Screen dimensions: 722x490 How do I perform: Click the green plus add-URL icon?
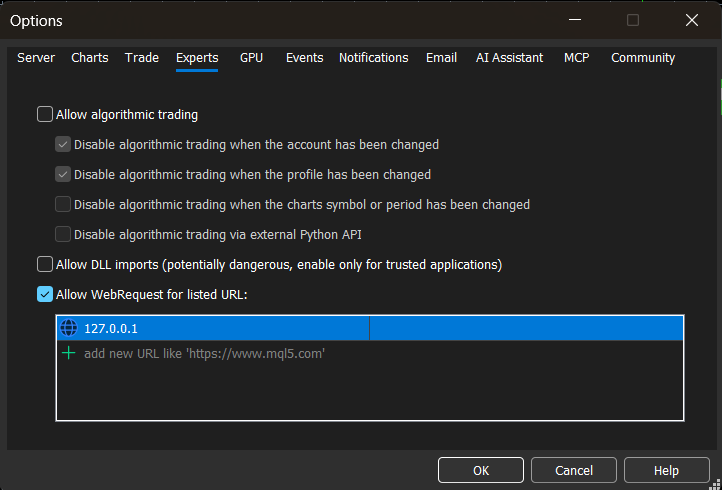point(69,354)
